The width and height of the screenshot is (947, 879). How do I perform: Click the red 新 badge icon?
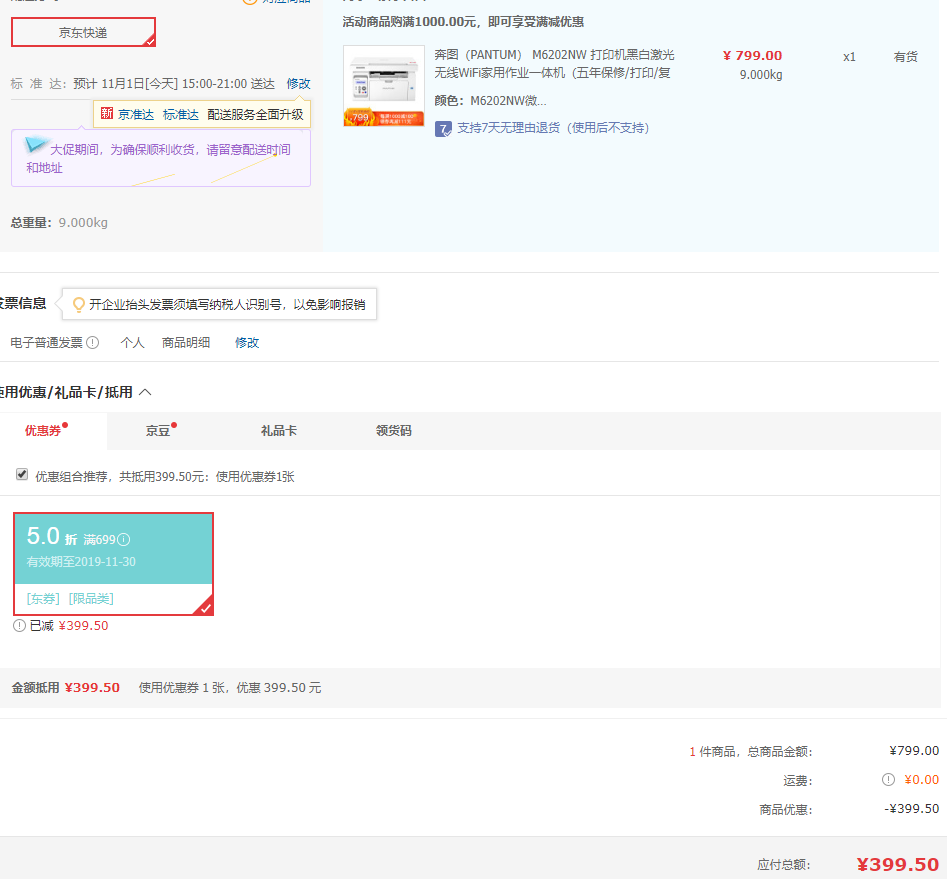point(107,113)
